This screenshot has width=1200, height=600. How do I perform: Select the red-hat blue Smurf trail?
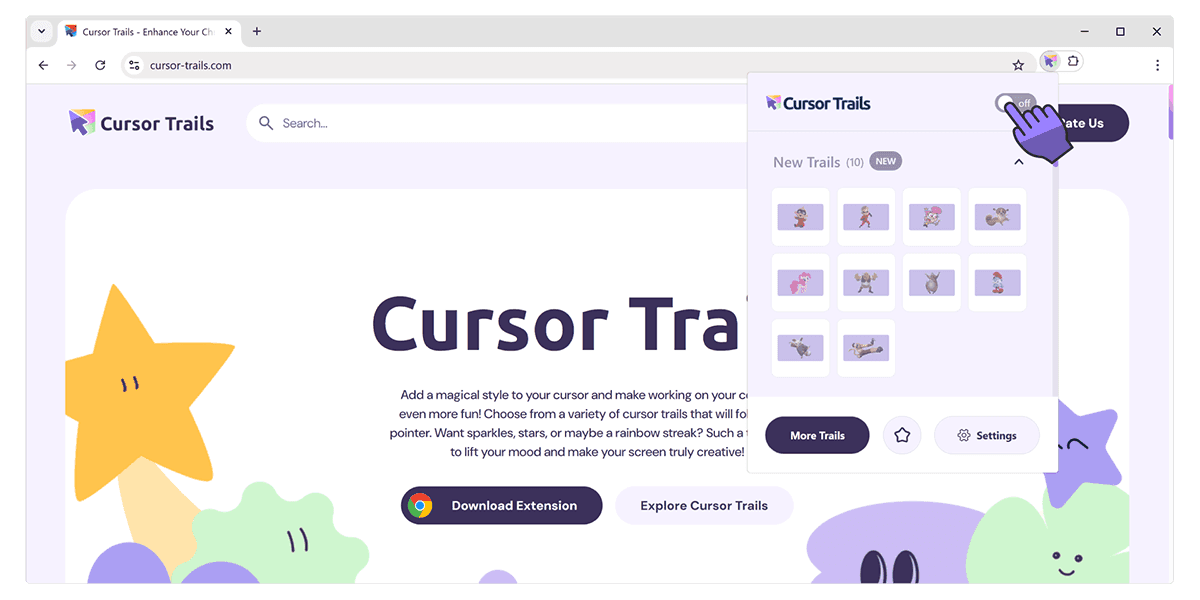[x=997, y=282]
